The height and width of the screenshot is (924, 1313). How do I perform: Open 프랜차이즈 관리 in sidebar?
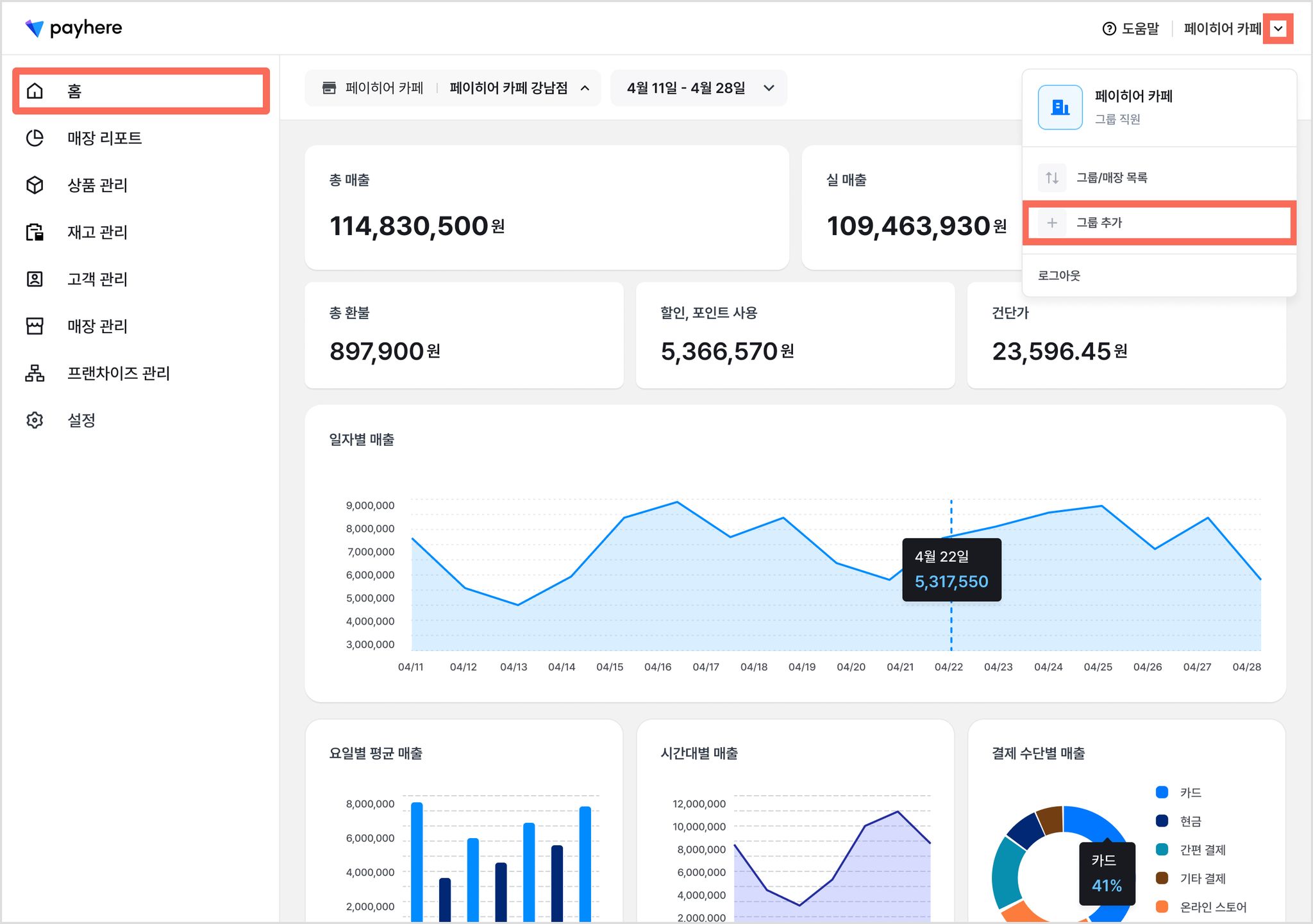[141, 373]
